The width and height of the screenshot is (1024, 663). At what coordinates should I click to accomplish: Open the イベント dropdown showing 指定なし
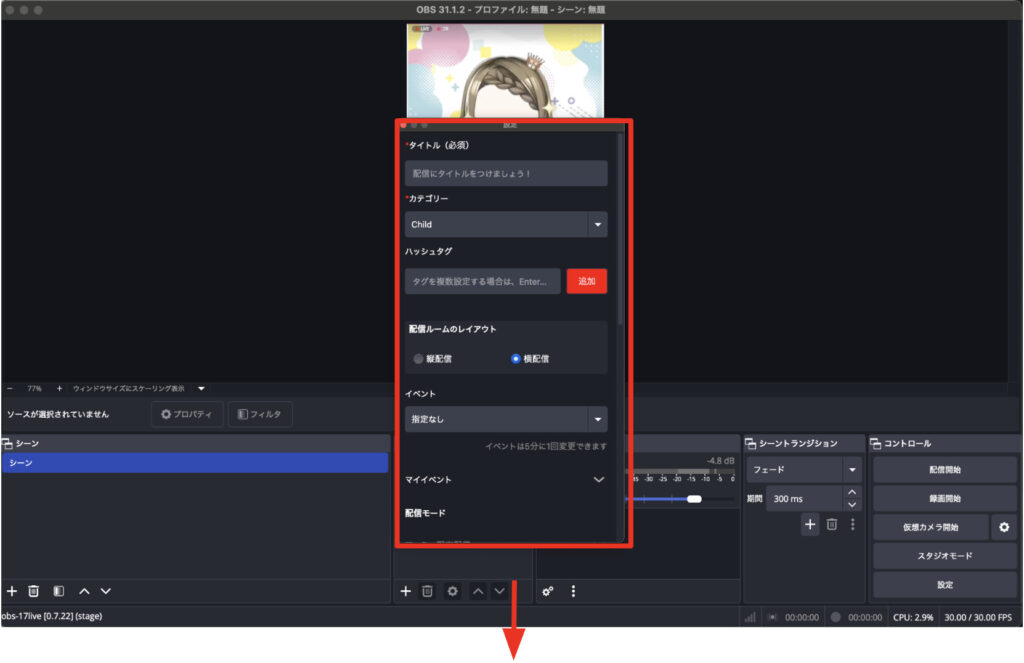tap(506, 419)
